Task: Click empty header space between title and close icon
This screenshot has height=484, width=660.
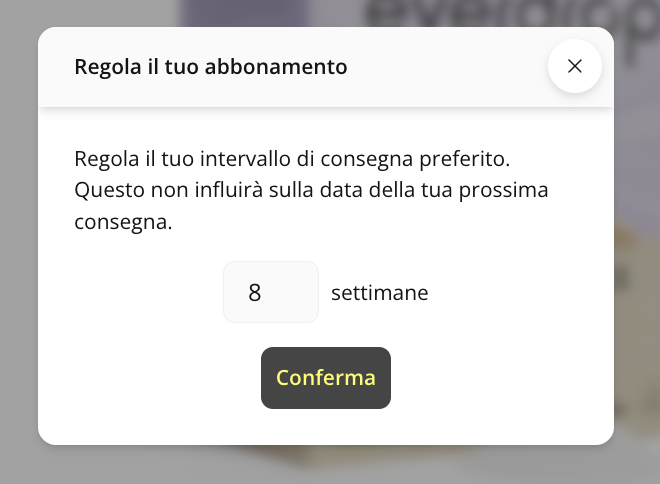Action: click(450, 67)
